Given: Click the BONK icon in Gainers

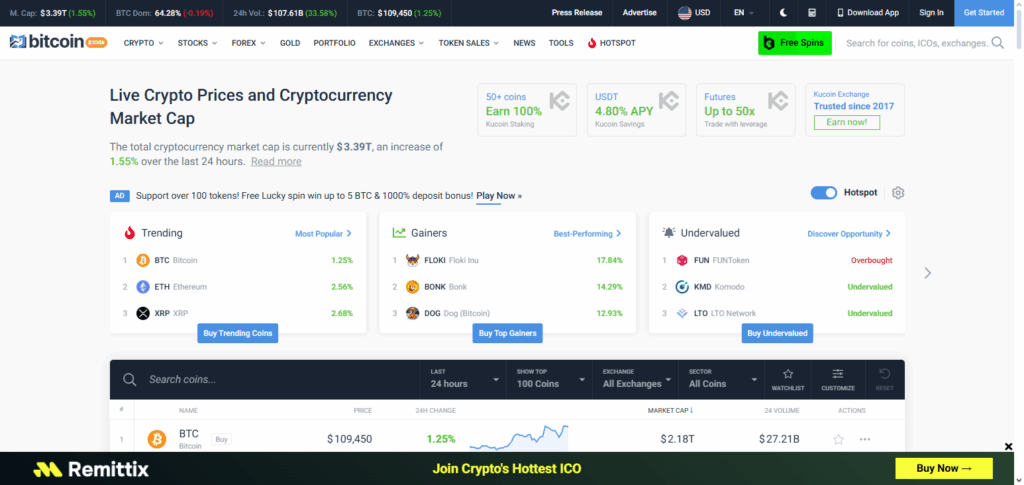Looking at the screenshot, I should click(412, 287).
